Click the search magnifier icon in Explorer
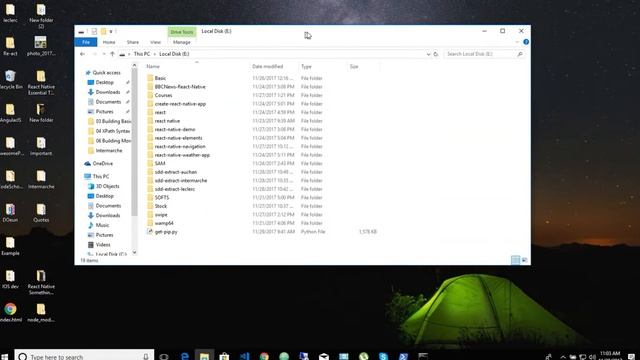This screenshot has width=640, height=360. (x=520, y=54)
